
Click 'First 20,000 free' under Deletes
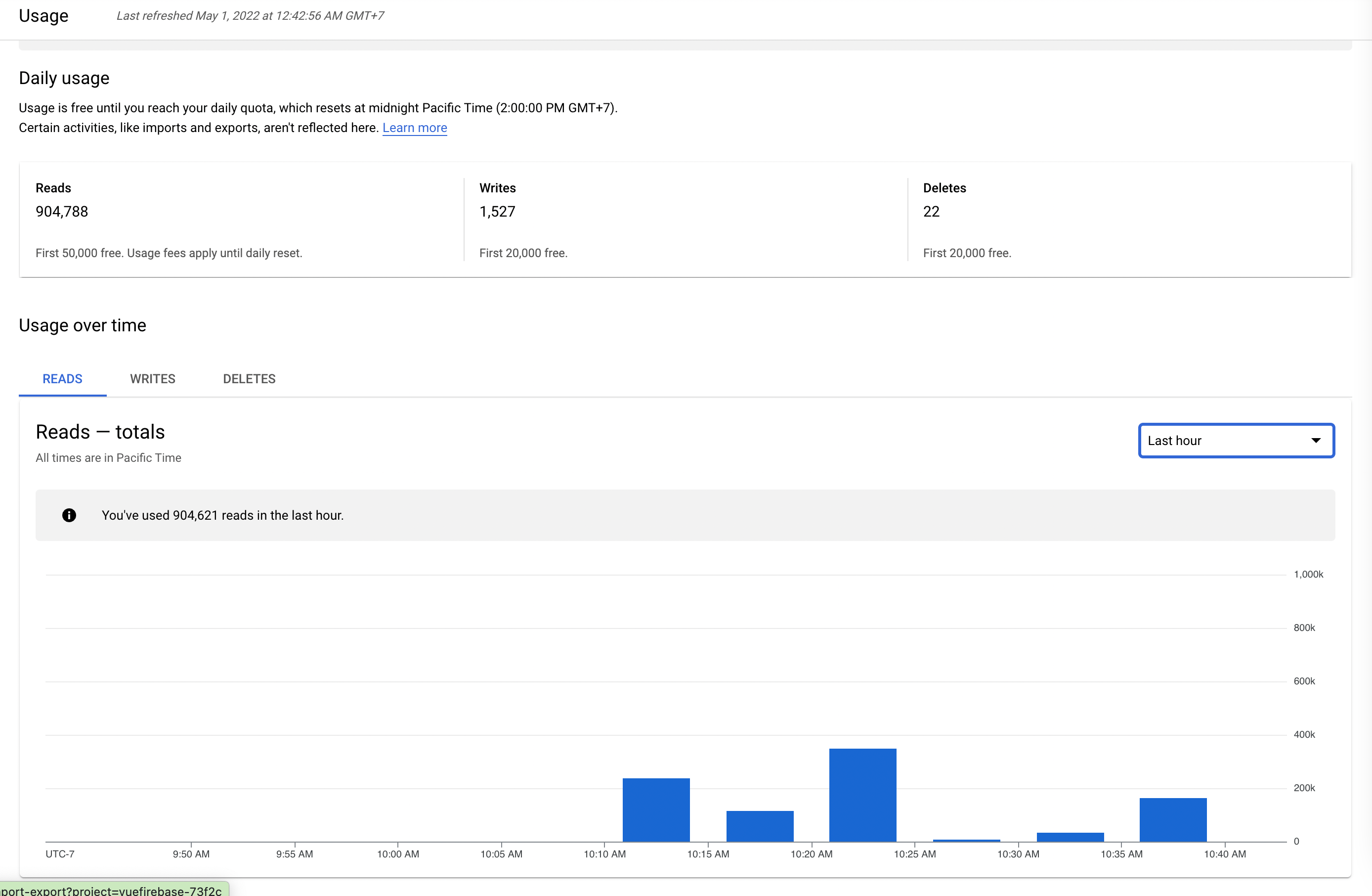coord(967,253)
